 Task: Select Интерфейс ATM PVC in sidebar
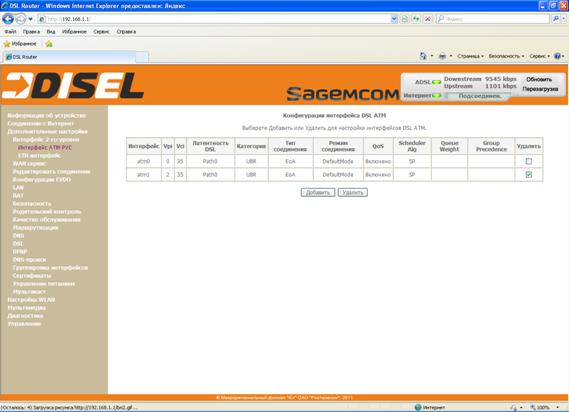[45, 148]
